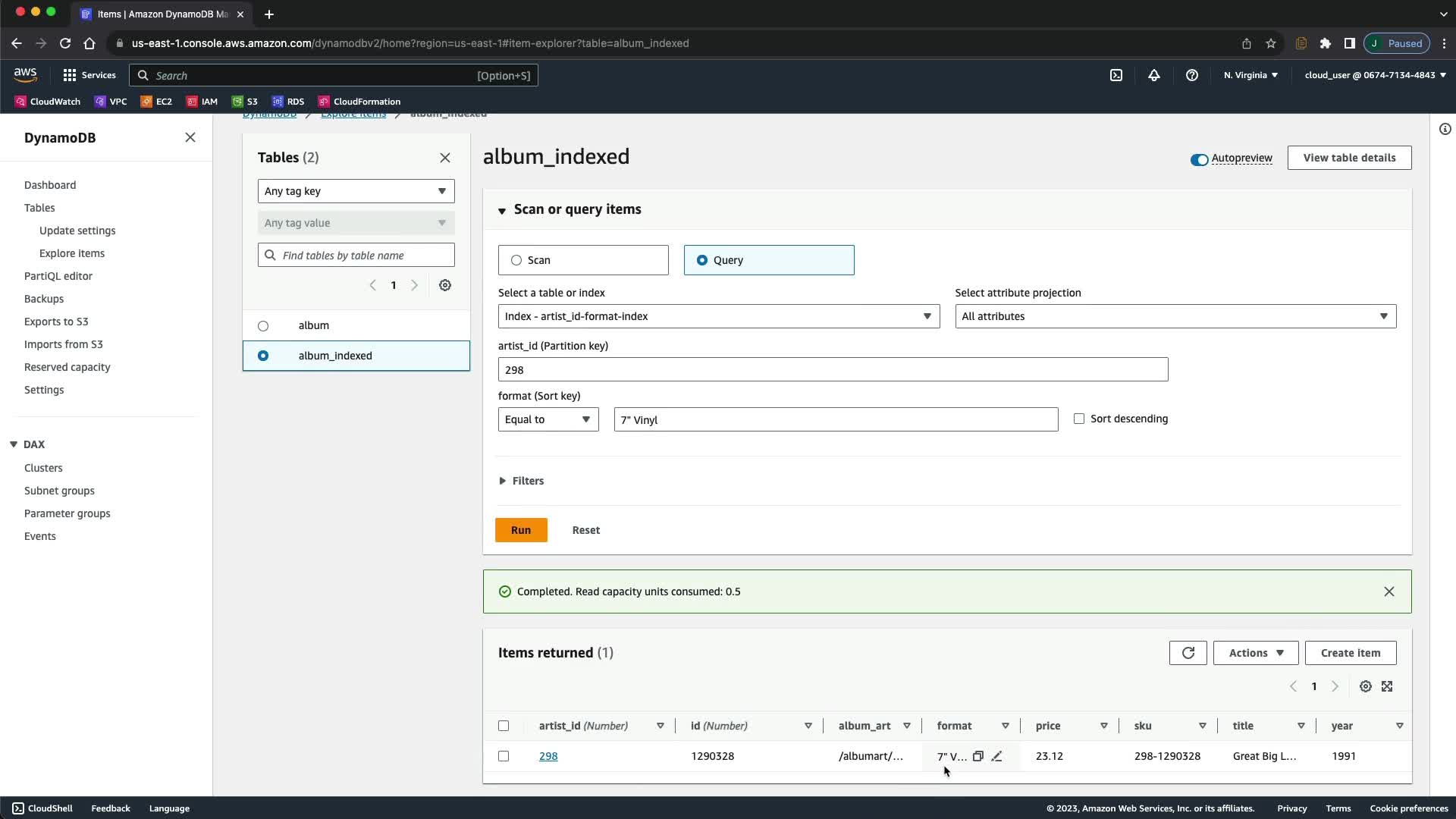The width and height of the screenshot is (1456, 819).
Task: Expand the Filters section
Action: click(522, 481)
